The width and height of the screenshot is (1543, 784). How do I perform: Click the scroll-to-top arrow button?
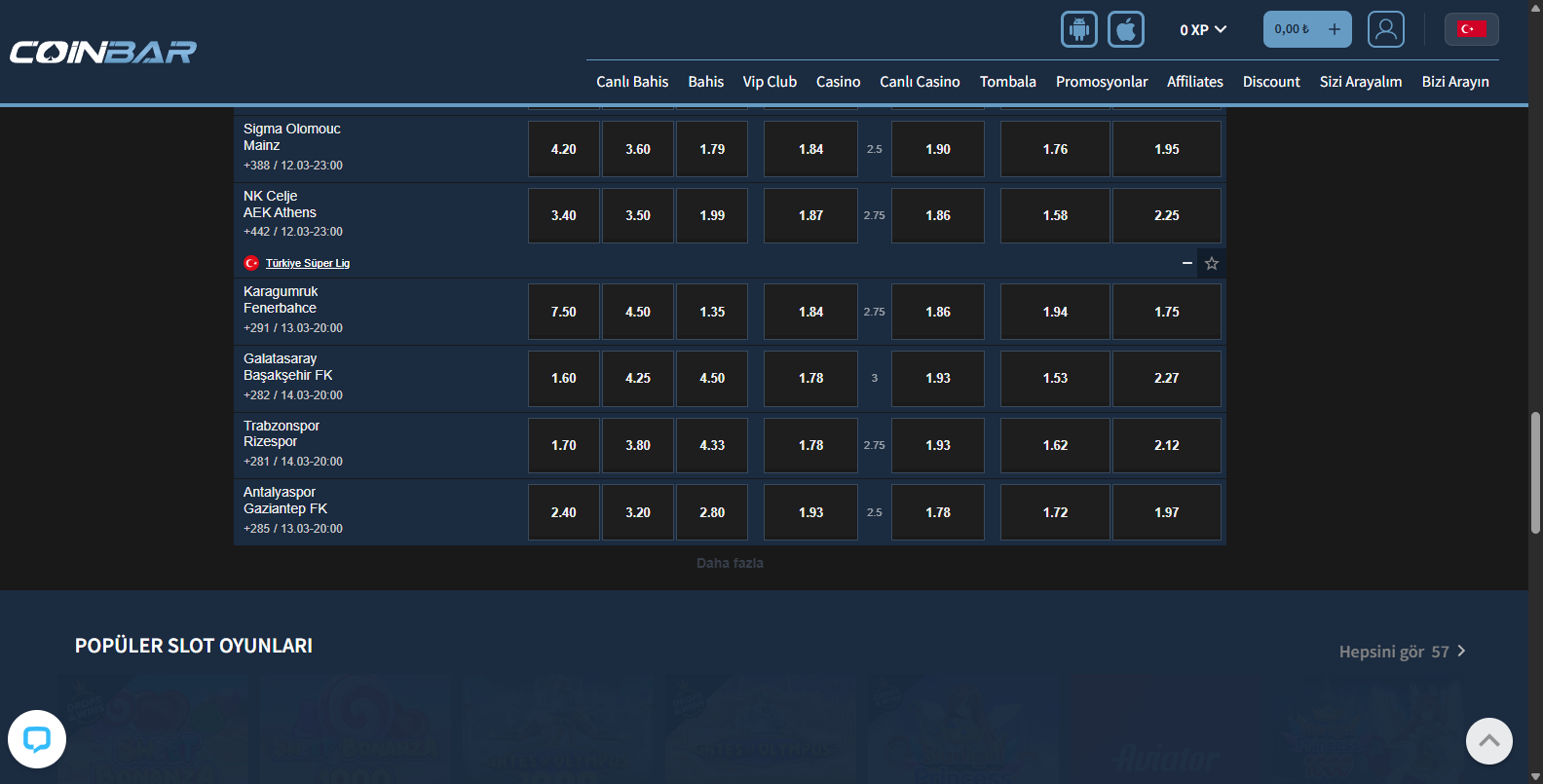[1488, 741]
